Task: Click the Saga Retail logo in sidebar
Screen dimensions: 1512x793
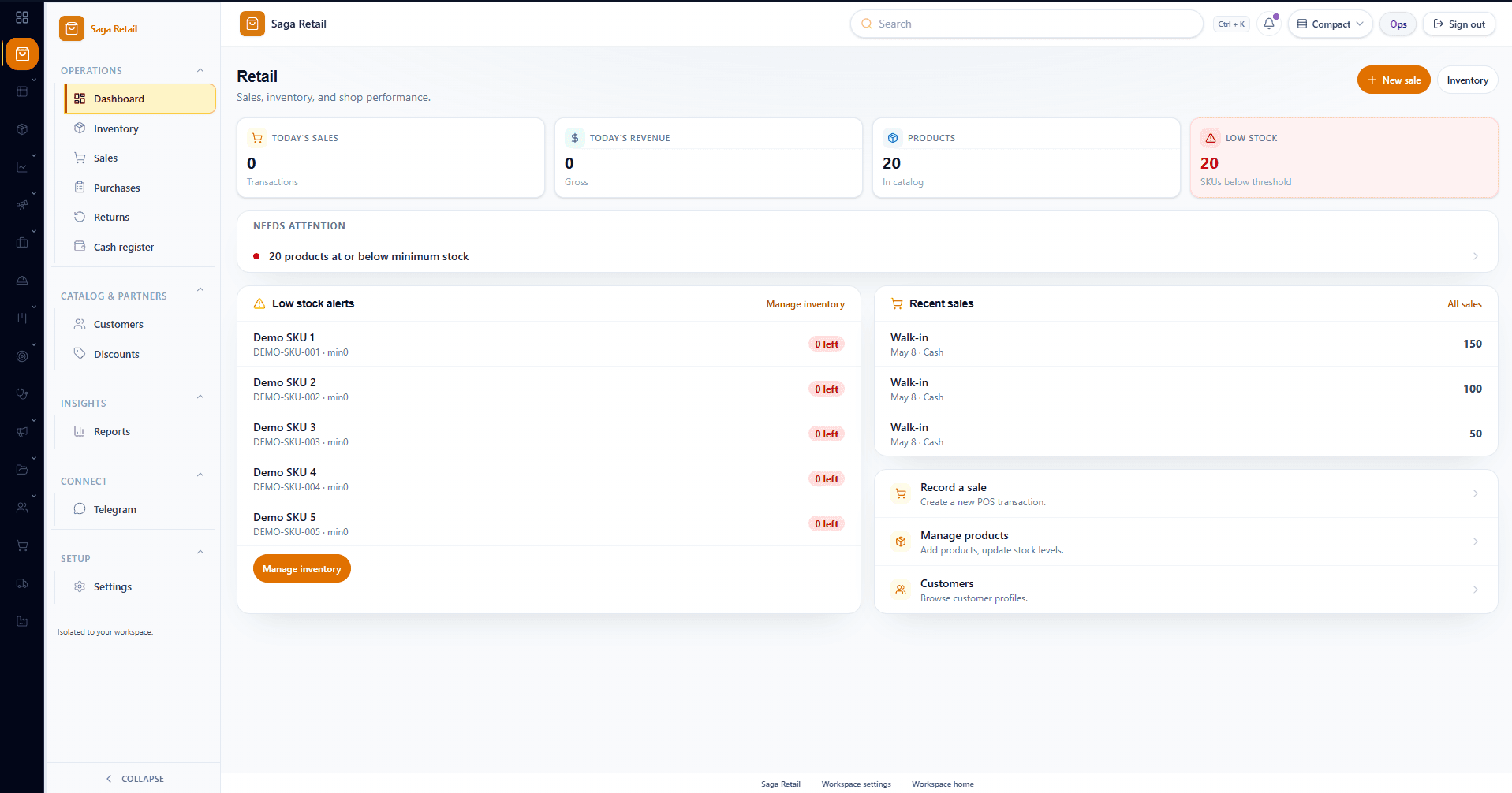Action: (x=72, y=28)
